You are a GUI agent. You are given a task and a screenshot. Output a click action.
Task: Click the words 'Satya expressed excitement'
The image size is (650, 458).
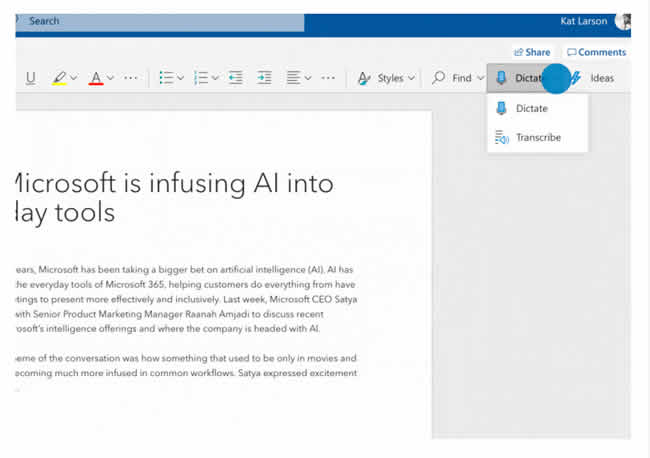pos(297,373)
